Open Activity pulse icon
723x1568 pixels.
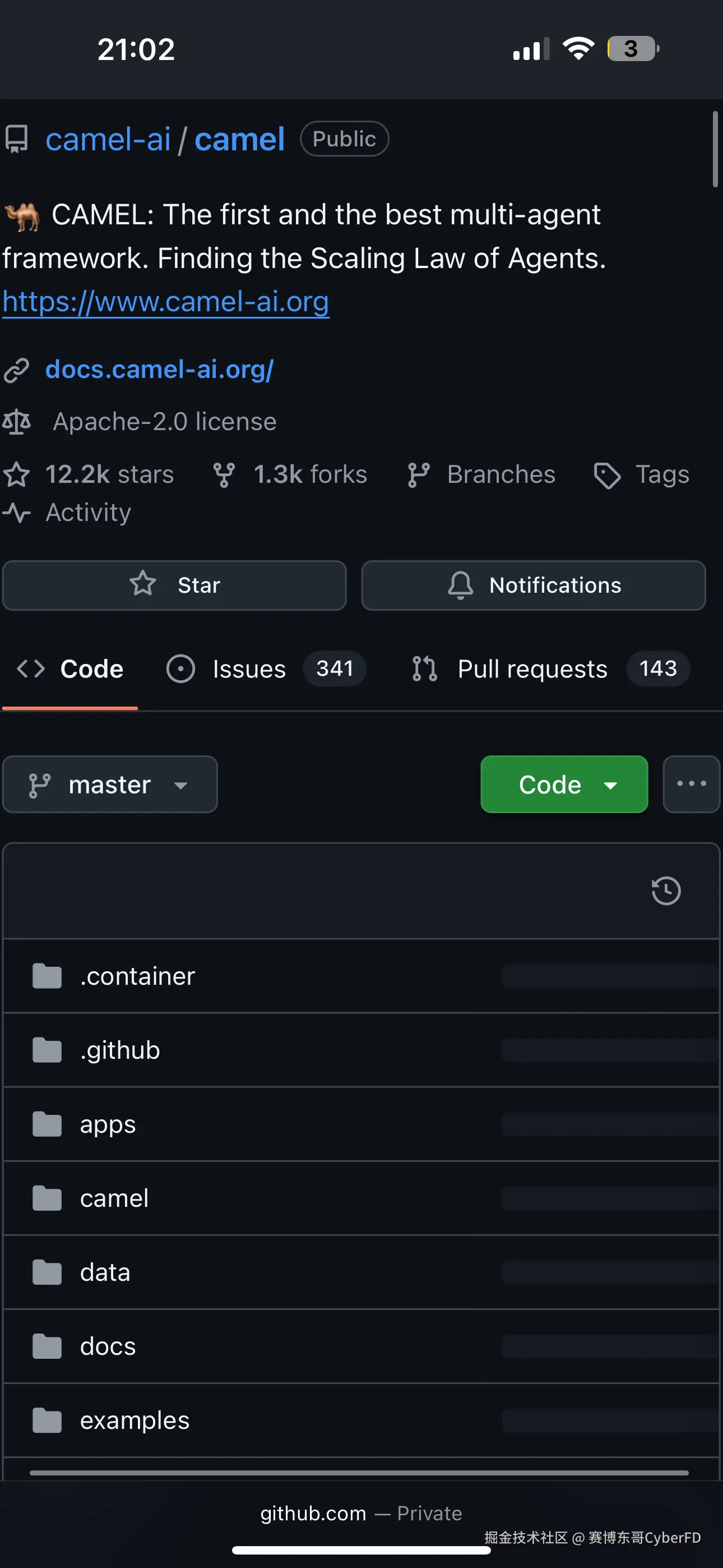[x=16, y=513]
